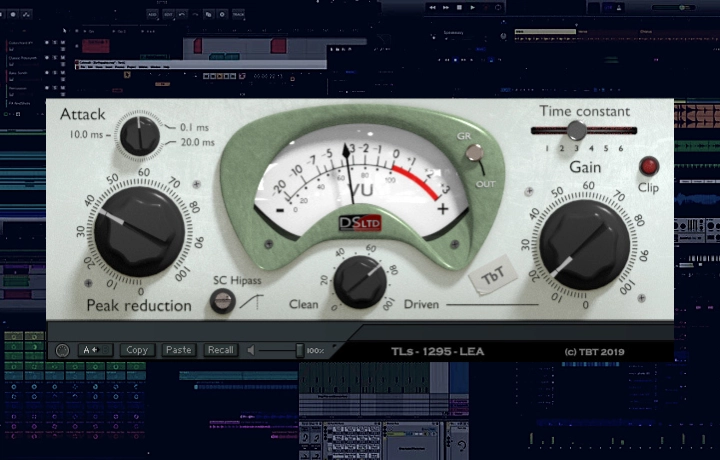Click fast-forward in the background DAW transport
720x460 pixels.
[445, 7]
